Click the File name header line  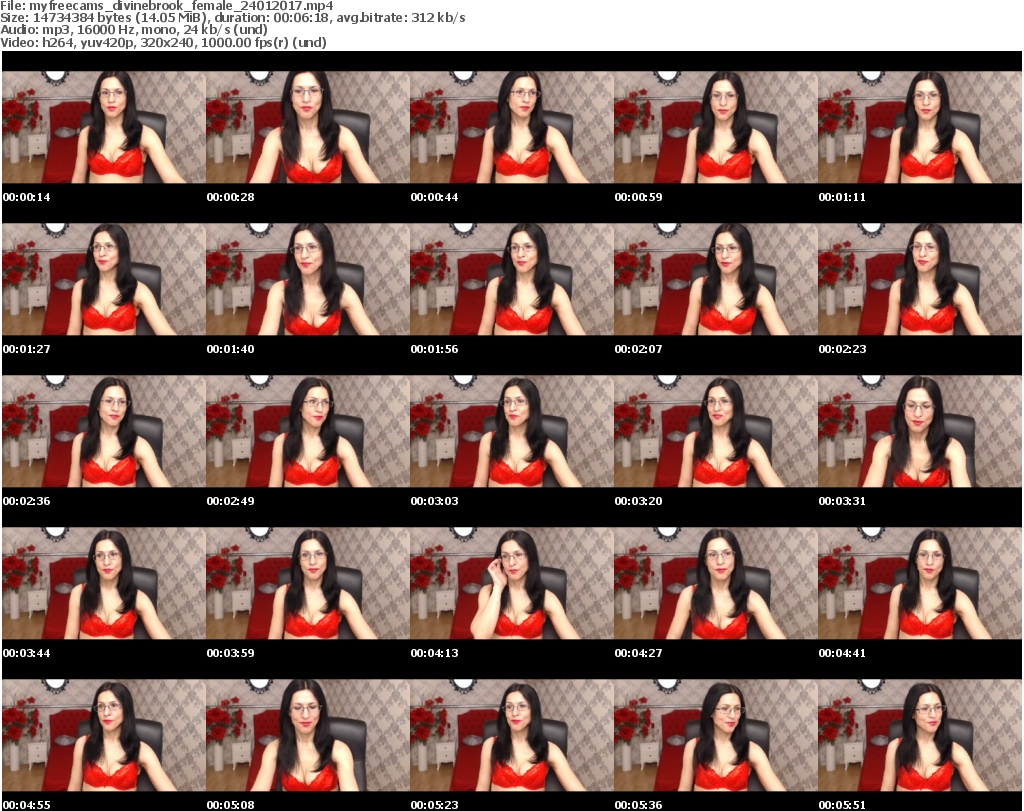(167, 6)
